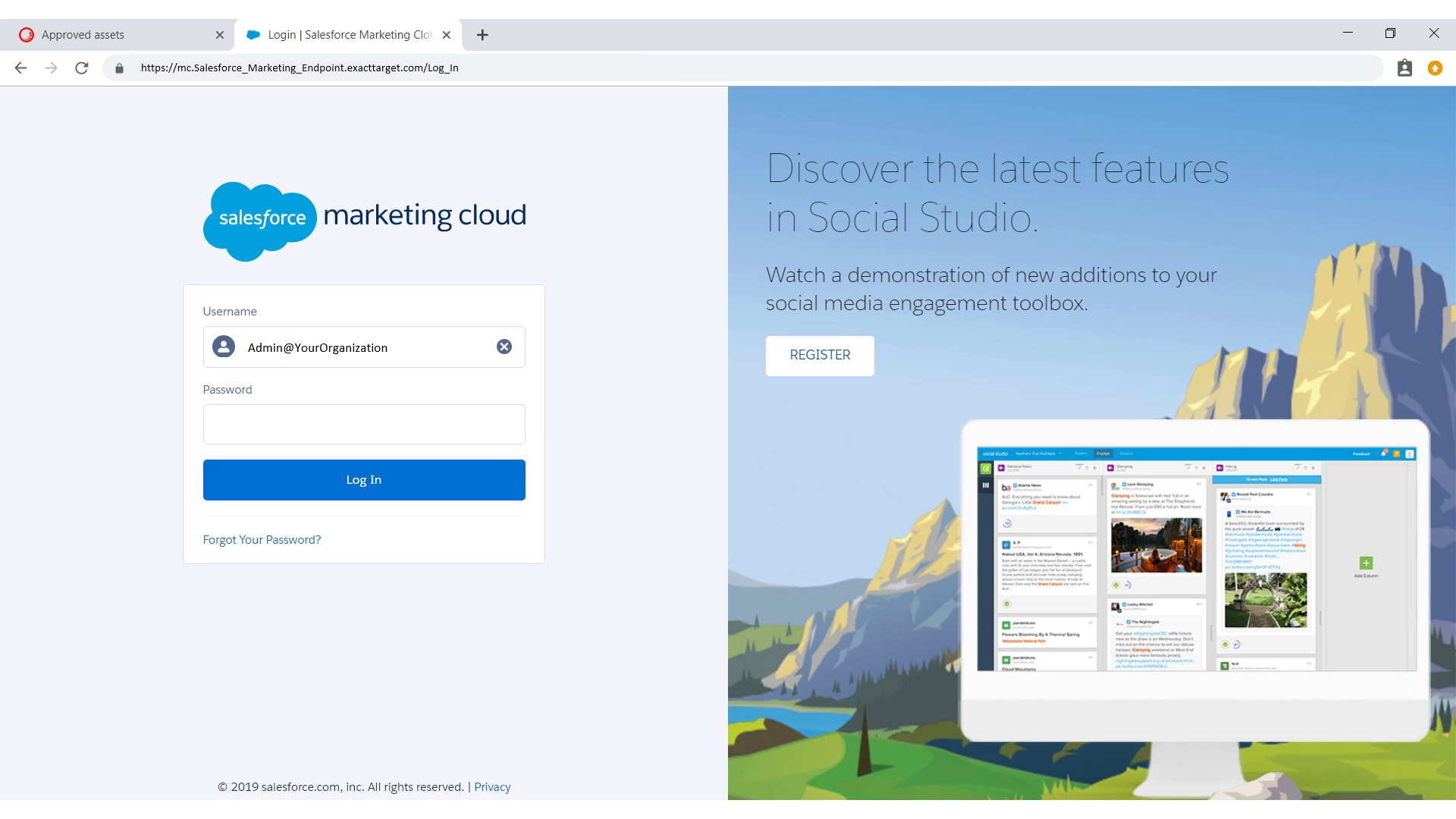Open a new browser tab
This screenshot has height=819, width=1456.
click(482, 35)
